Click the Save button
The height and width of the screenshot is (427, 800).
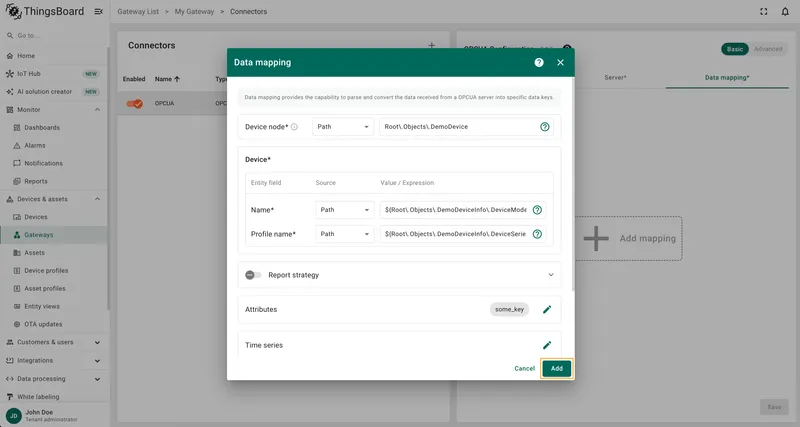coord(774,407)
